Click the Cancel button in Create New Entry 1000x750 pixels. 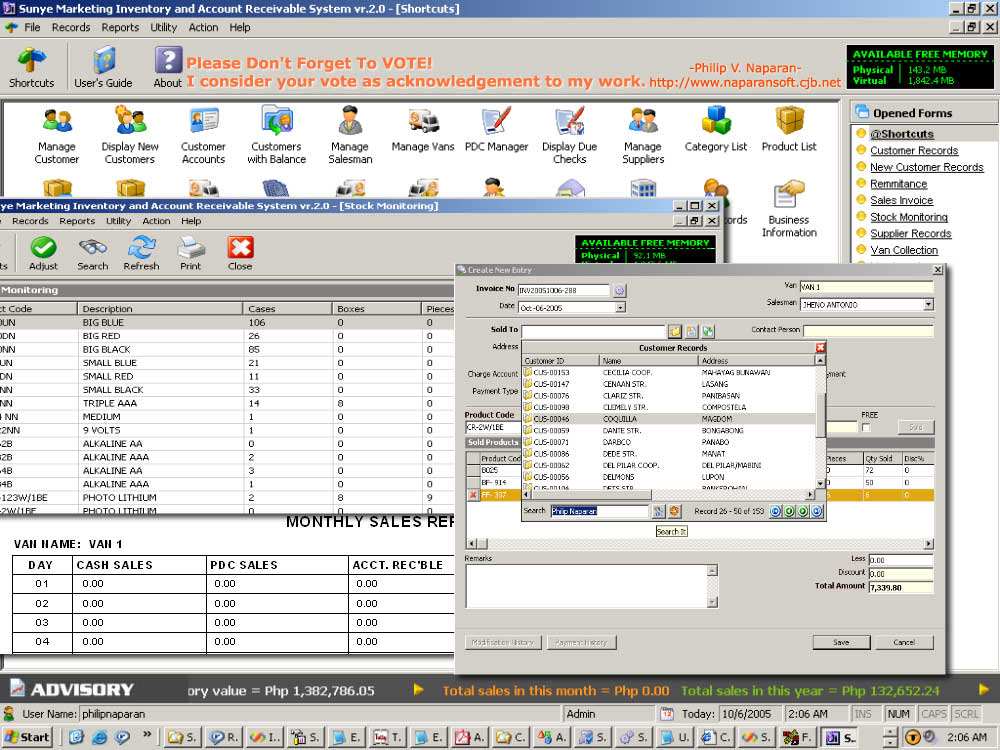point(903,642)
